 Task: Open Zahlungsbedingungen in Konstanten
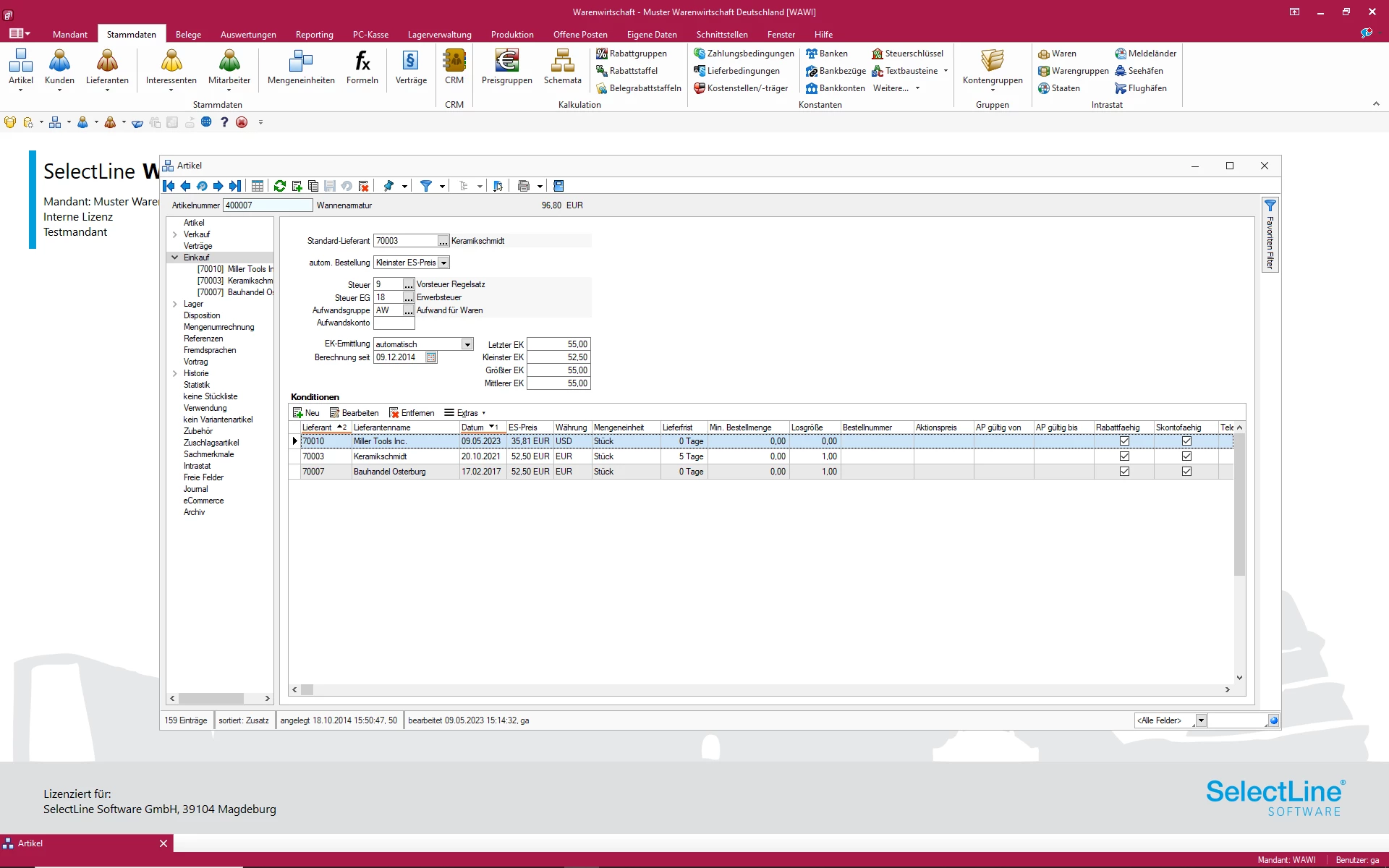point(744,54)
